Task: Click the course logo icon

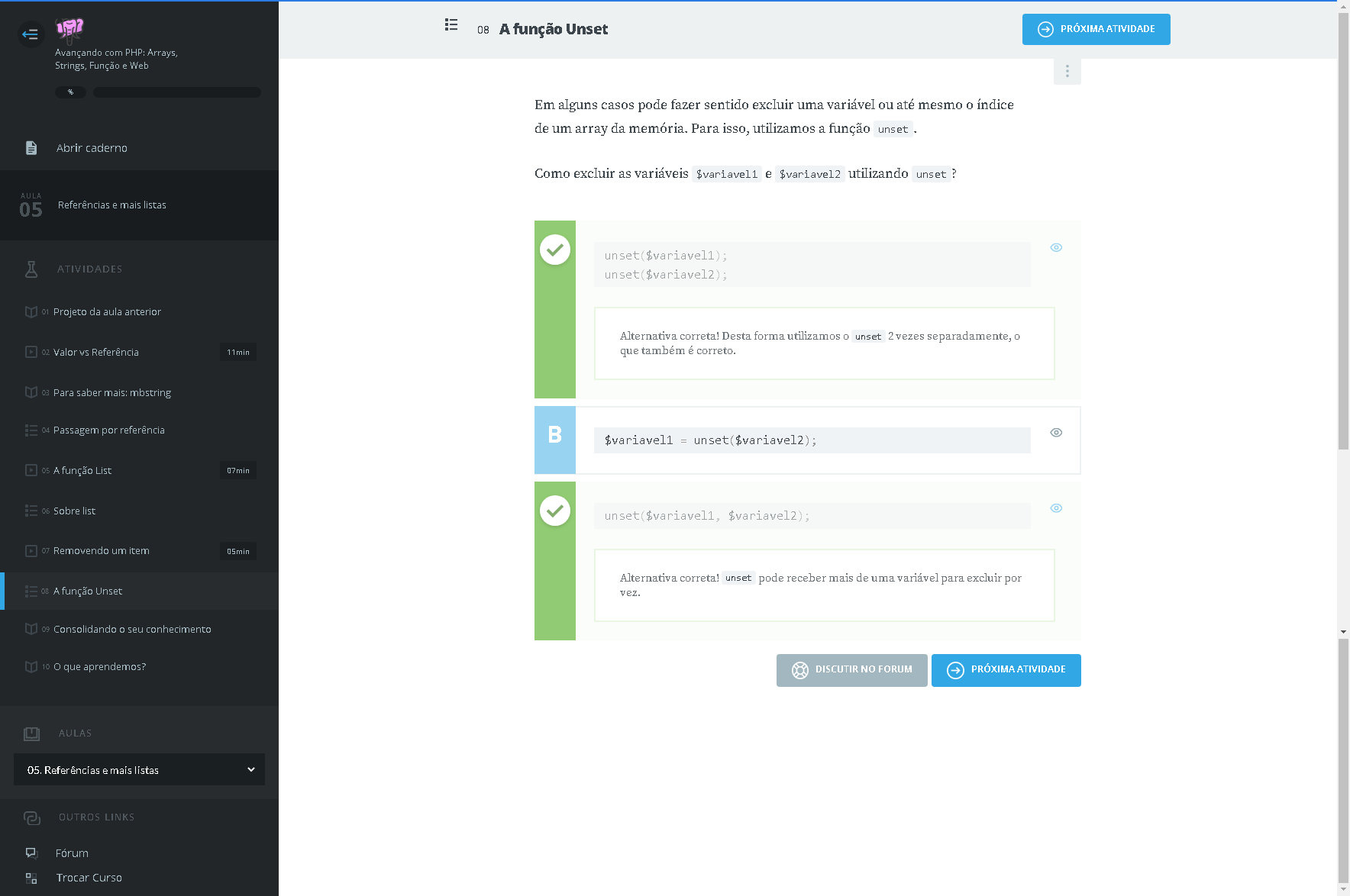Action: pos(69,30)
